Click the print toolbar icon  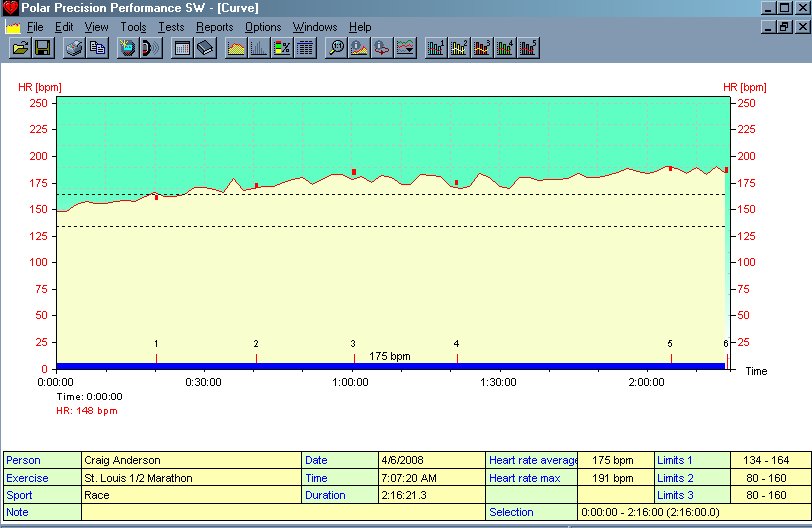click(74, 48)
